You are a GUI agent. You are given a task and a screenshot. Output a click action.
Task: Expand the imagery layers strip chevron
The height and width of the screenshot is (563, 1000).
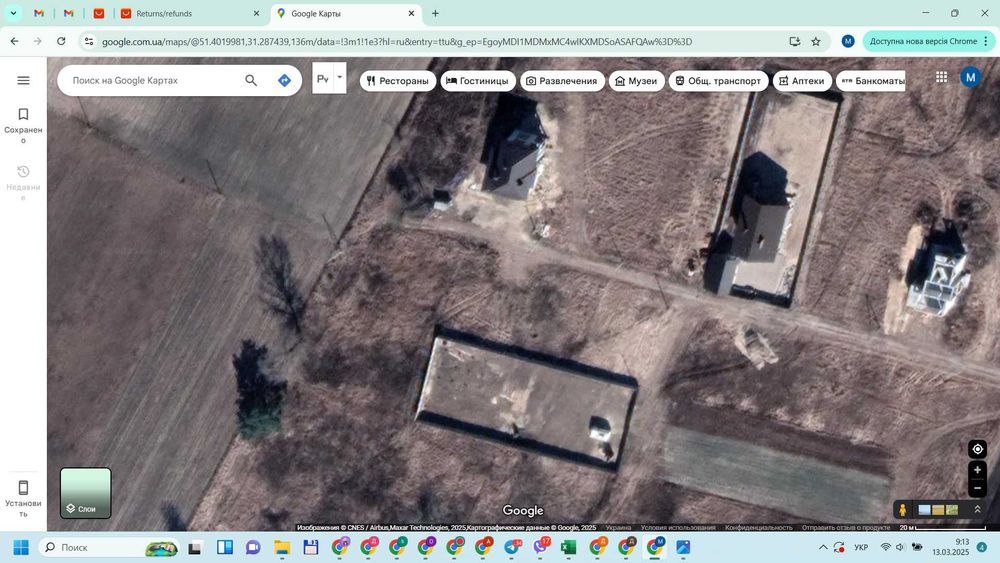977,509
